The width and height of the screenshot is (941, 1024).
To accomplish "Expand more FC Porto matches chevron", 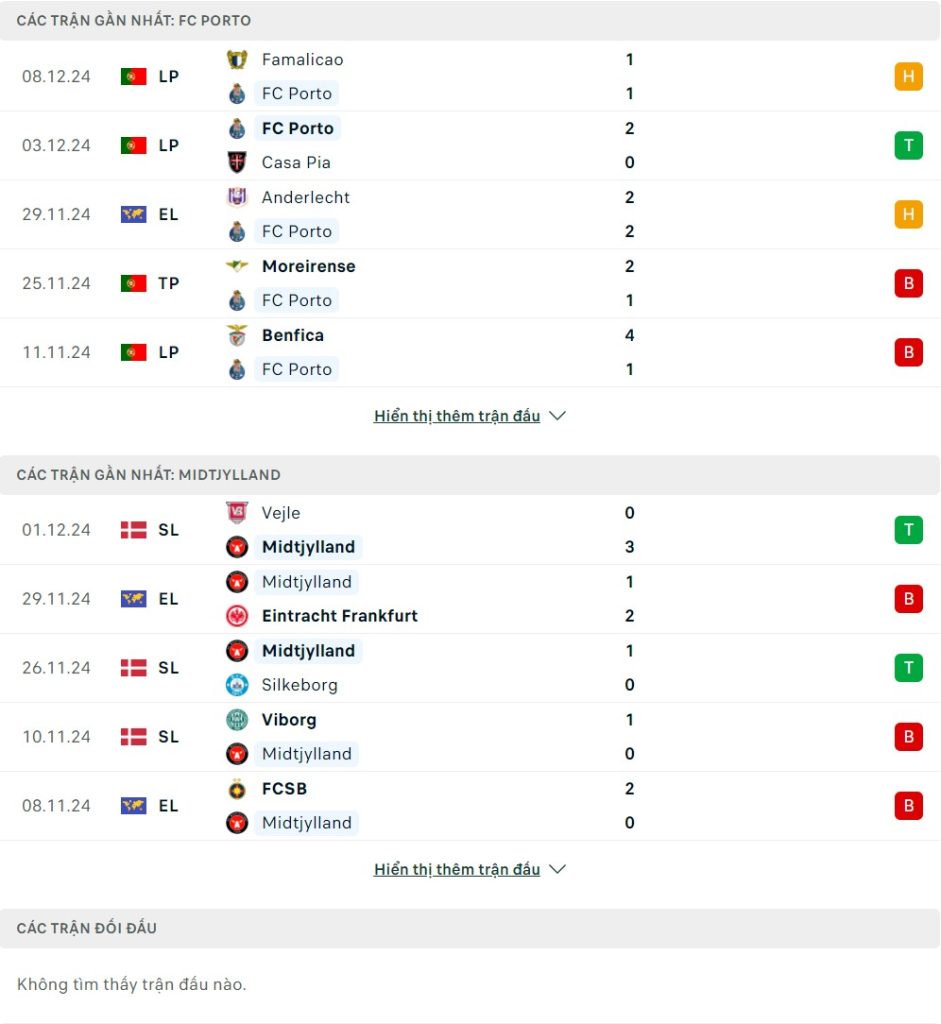I will click(558, 416).
